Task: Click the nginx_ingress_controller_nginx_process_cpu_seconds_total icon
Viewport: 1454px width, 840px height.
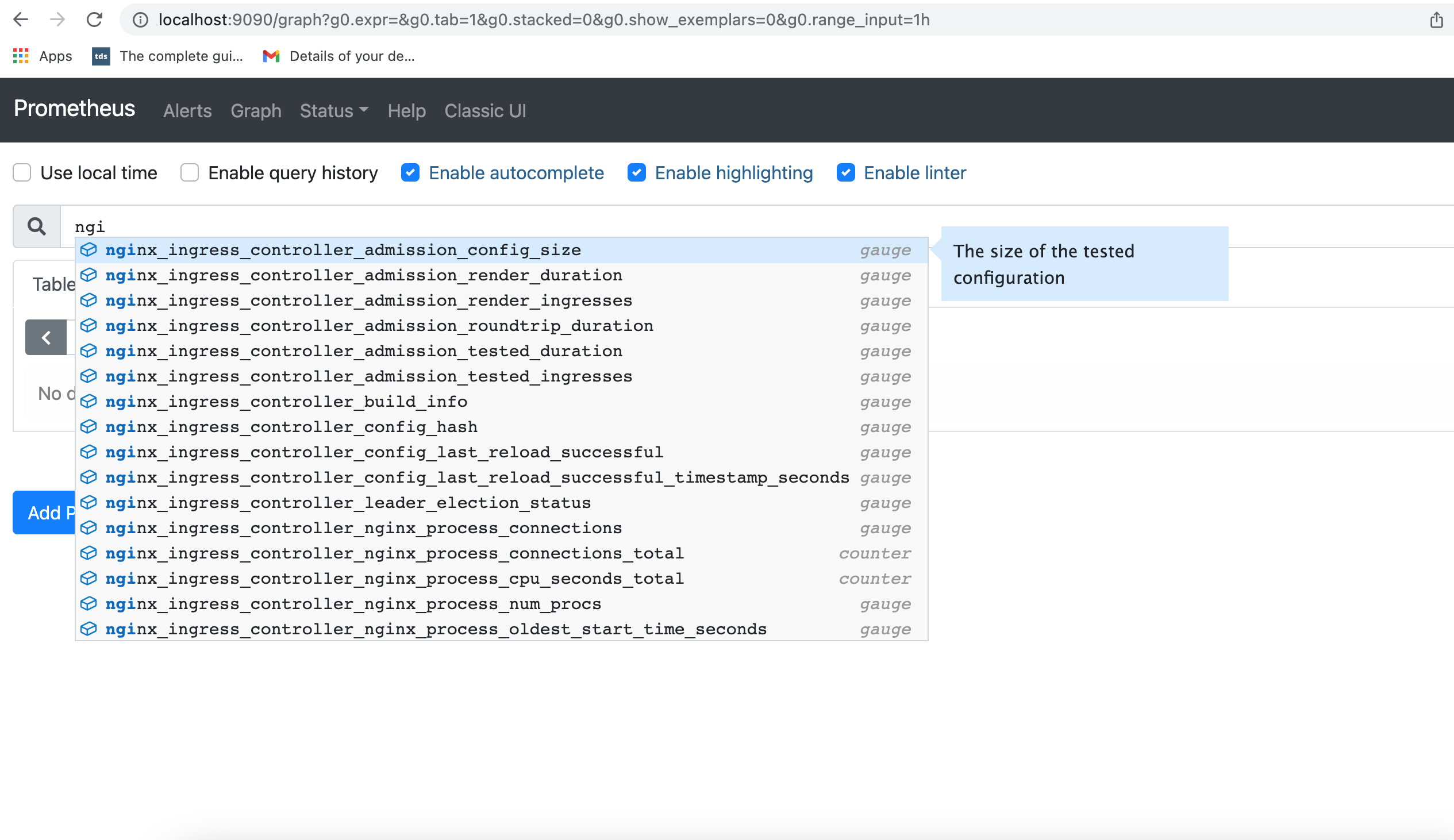Action: coord(90,578)
